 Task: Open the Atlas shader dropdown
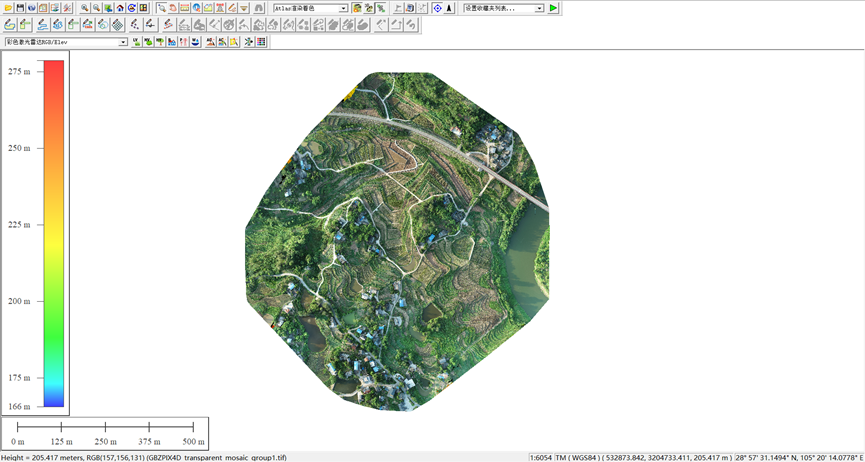310,8
